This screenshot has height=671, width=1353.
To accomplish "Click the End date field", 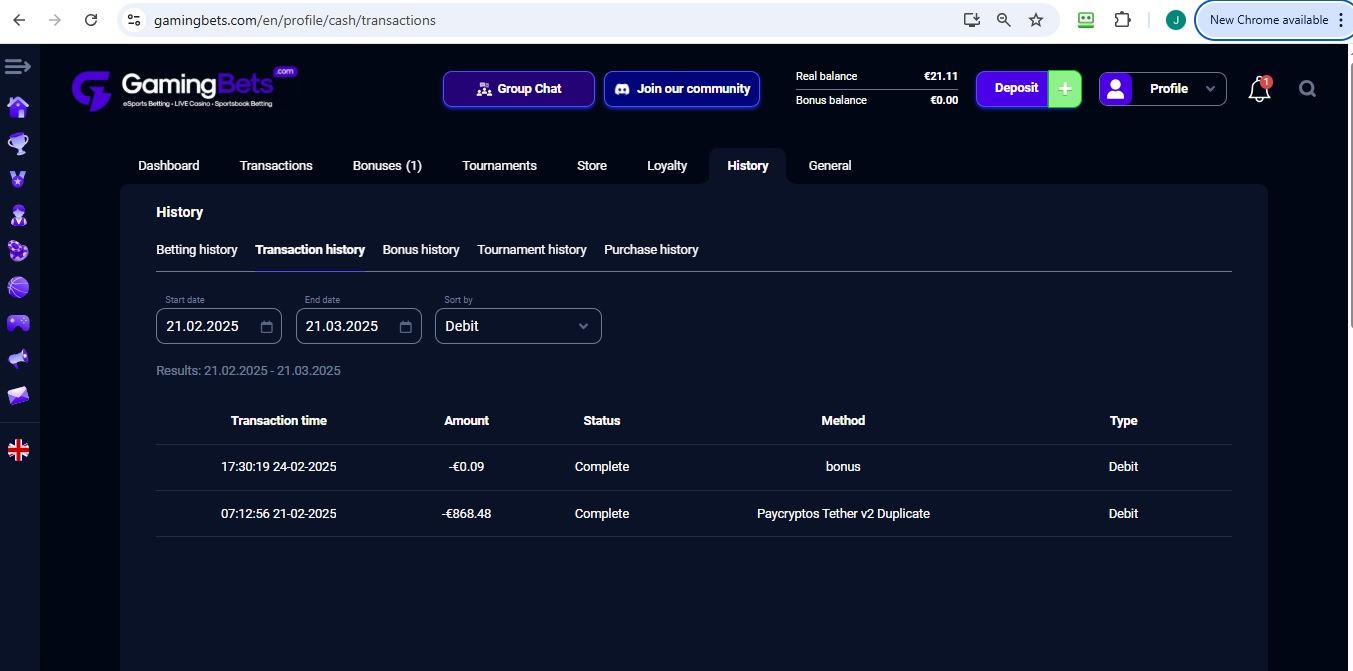I will [343, 326].
